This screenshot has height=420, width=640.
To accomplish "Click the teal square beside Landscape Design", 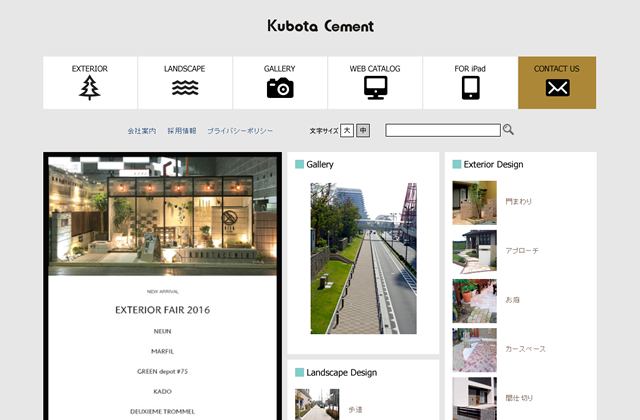I will tap(299, 372).
